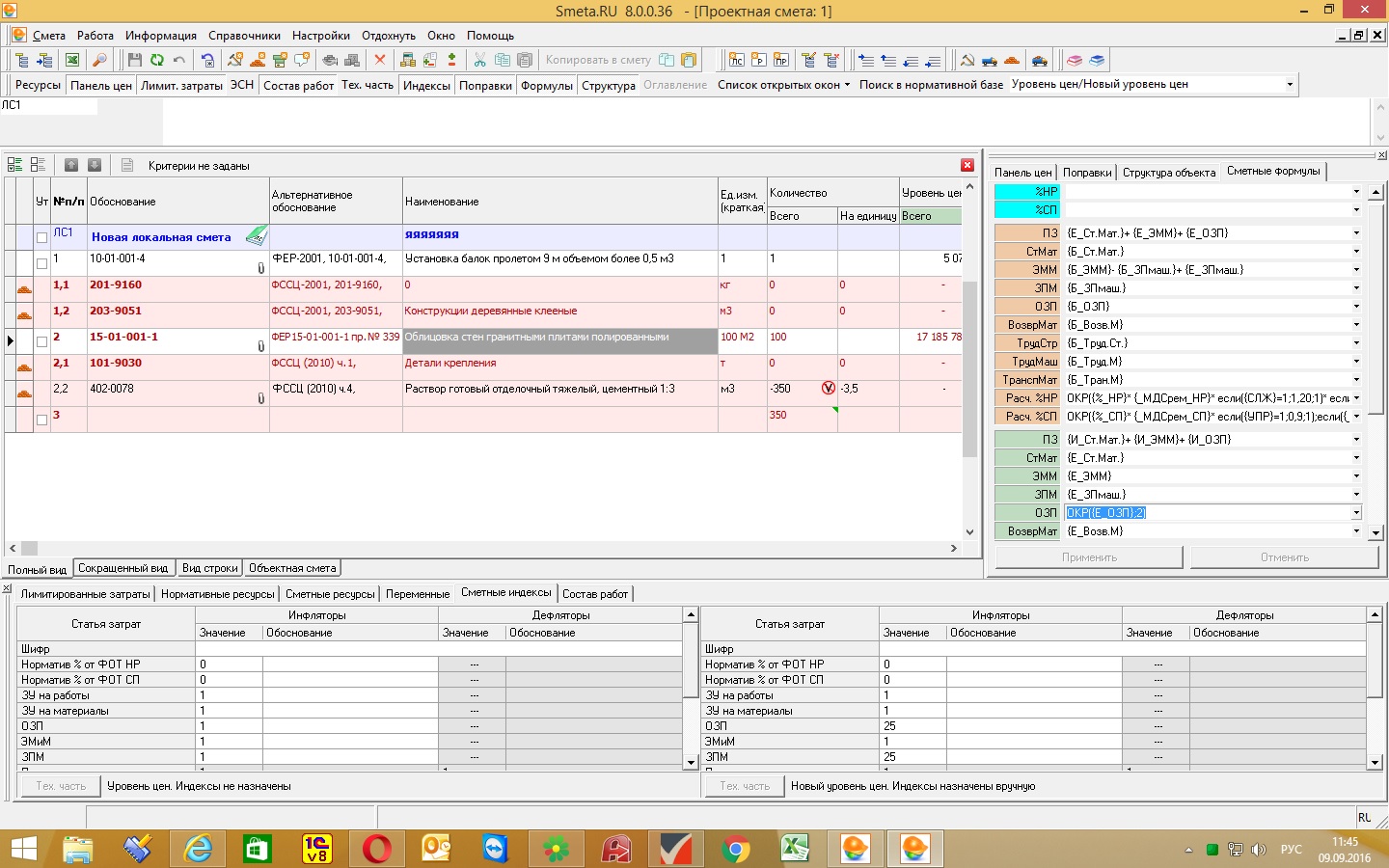Image resolution: width=1389 pixels, height=868 pixels.
Task: Click the gray up arrow above the table
Action: 71,165
